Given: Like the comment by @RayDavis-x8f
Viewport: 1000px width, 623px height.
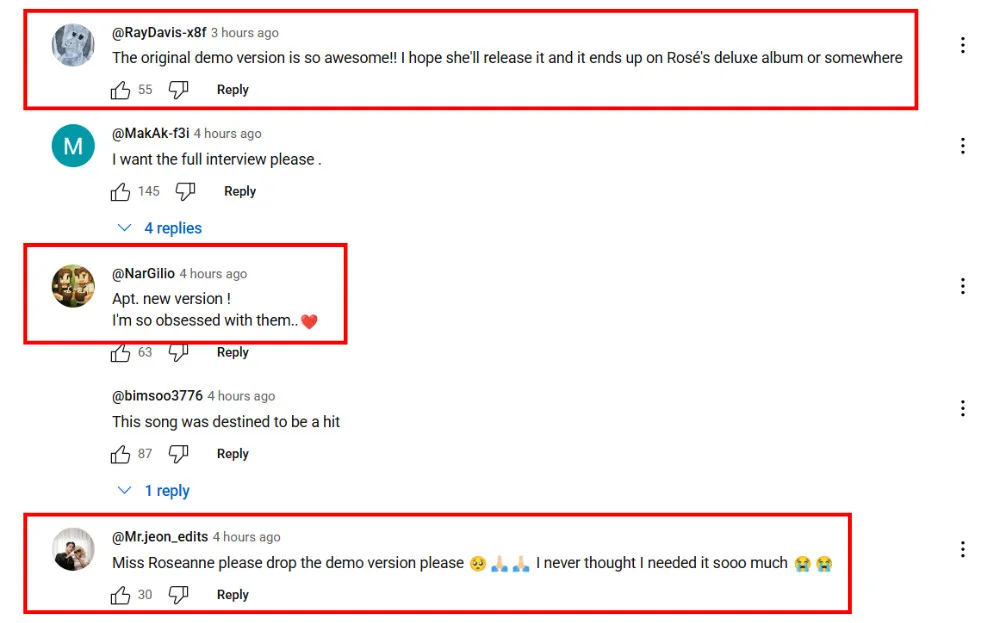Looking at the screenshot, I should 121,90.
